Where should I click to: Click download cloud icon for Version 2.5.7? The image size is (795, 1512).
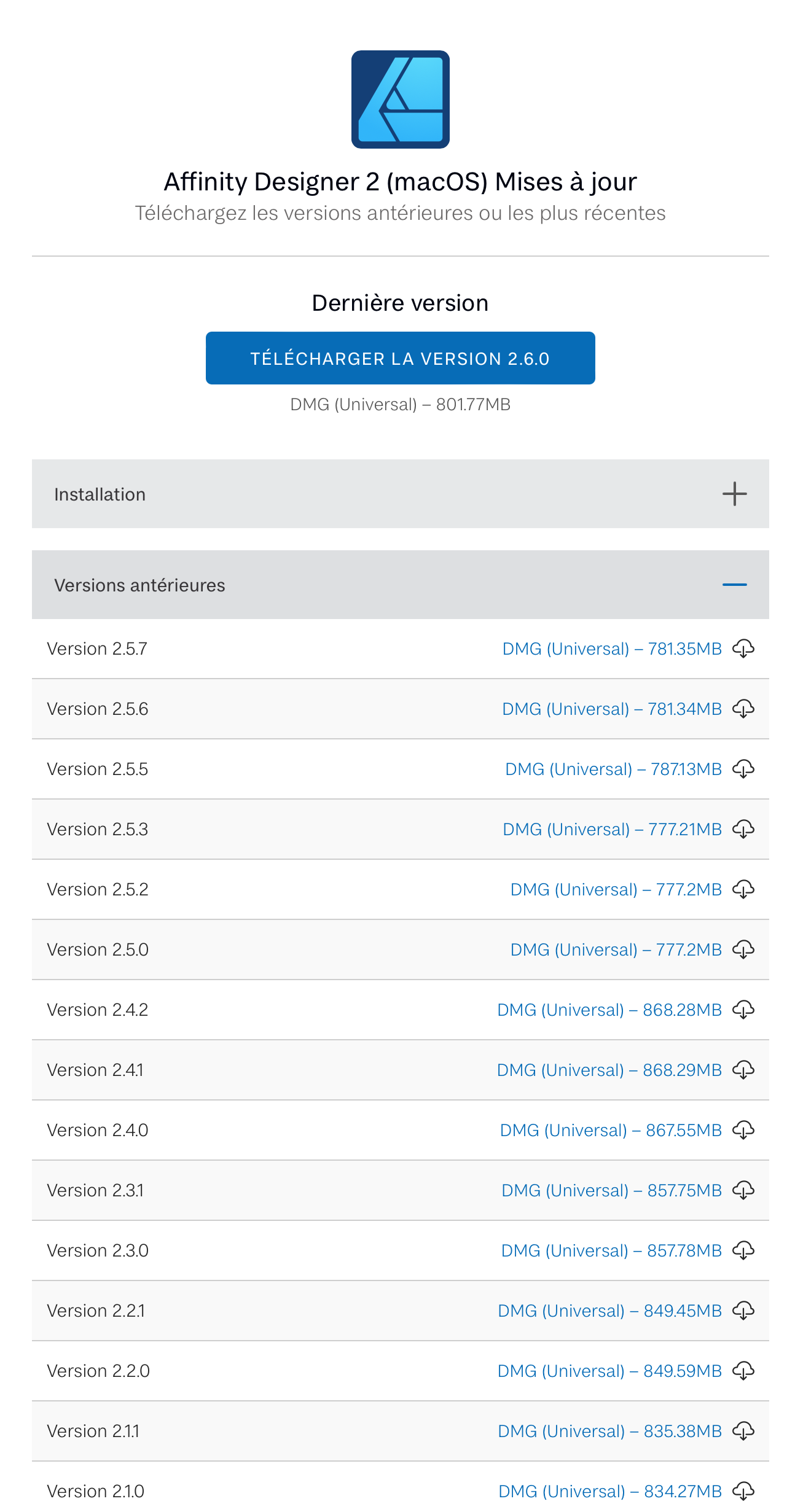pyautogui.click(x=743, y=649)
